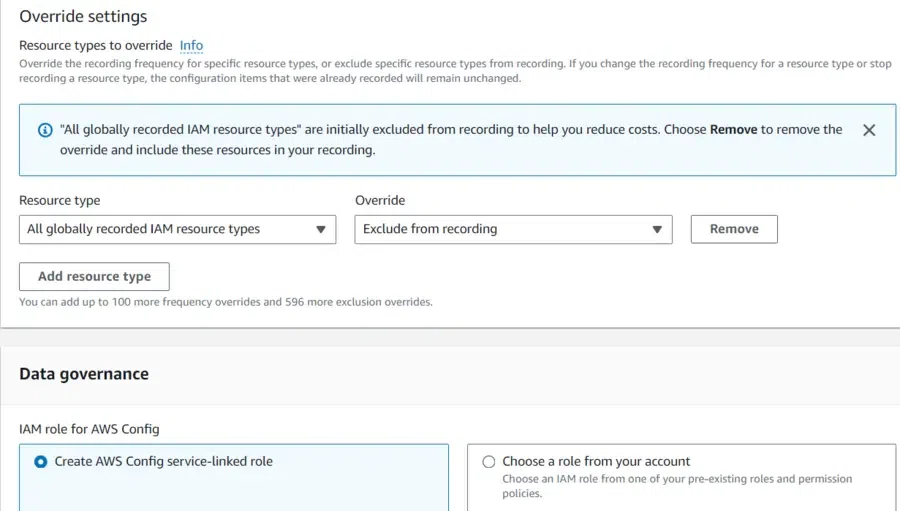
Task: Click the Resource types to override label
Action: coord(95,45)
